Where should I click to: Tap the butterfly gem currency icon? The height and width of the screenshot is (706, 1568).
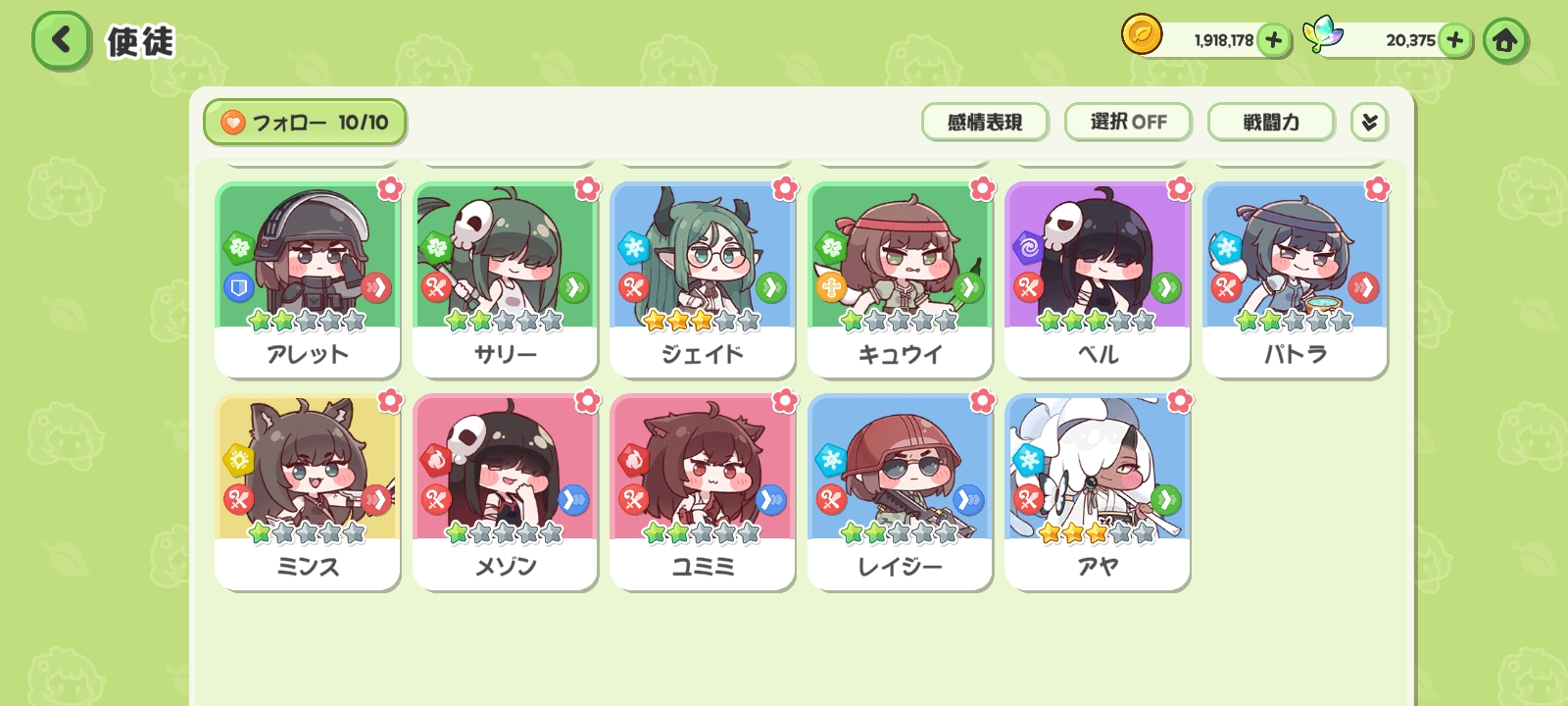click(x=1323, y=34)
